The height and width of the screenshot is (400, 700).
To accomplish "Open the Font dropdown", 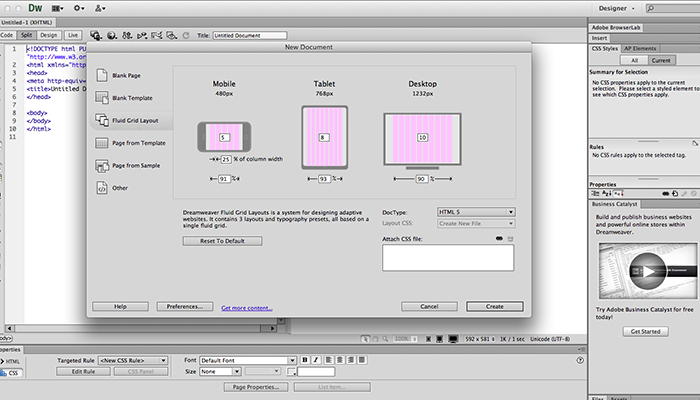I will pos(248,360).
